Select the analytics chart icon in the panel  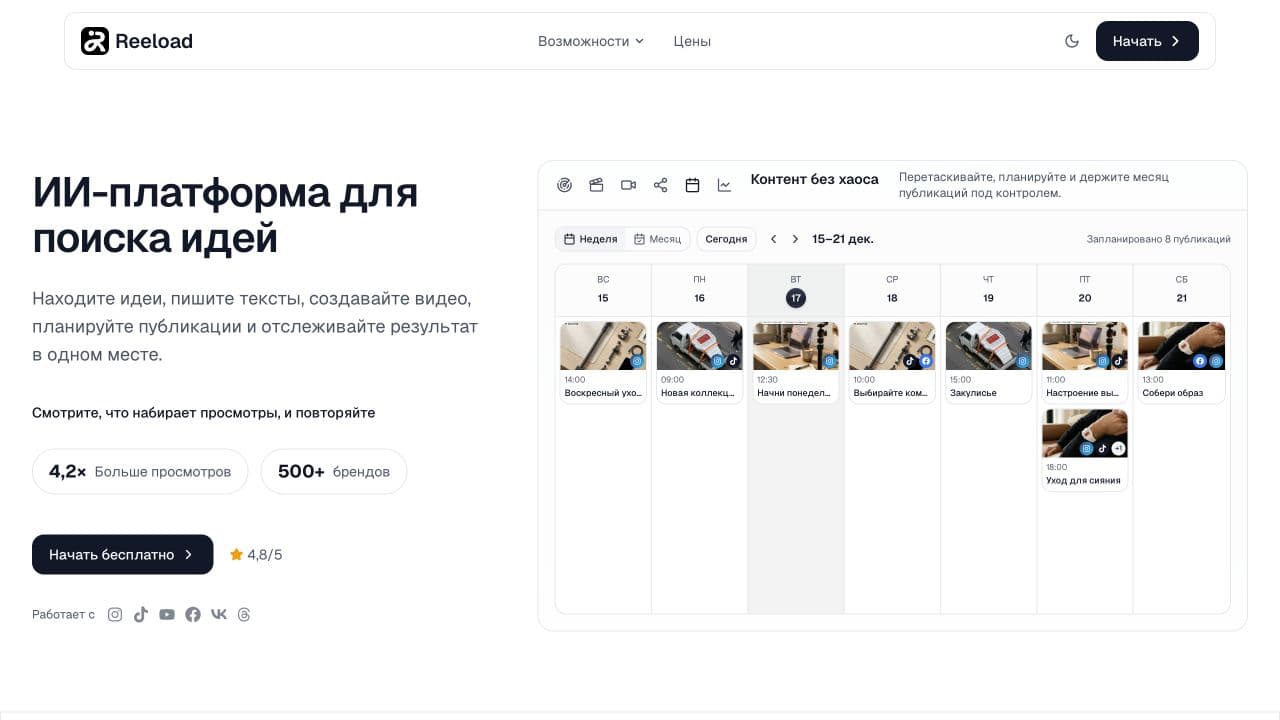point(724,185)
